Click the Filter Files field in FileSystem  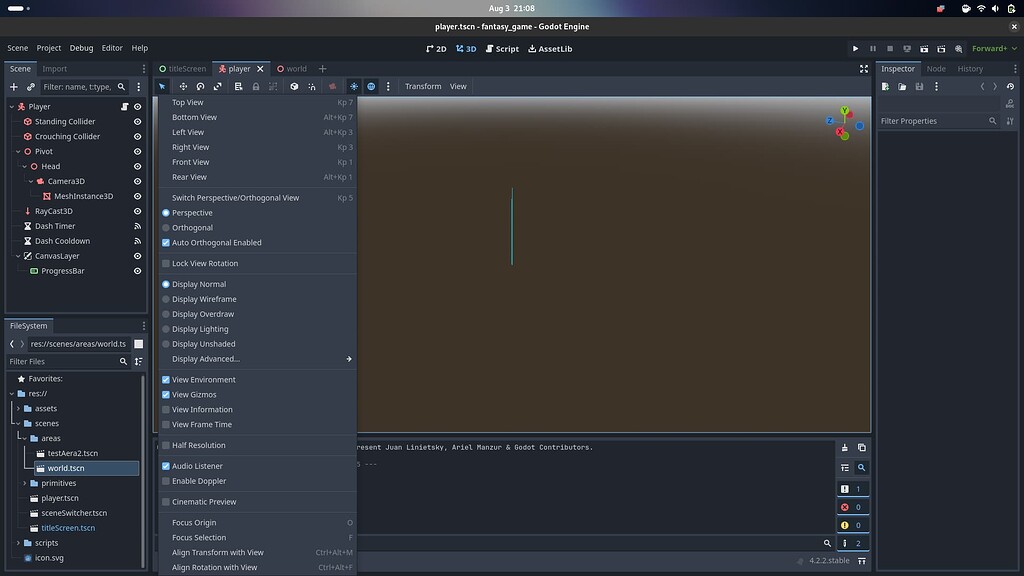click(60, 361)
